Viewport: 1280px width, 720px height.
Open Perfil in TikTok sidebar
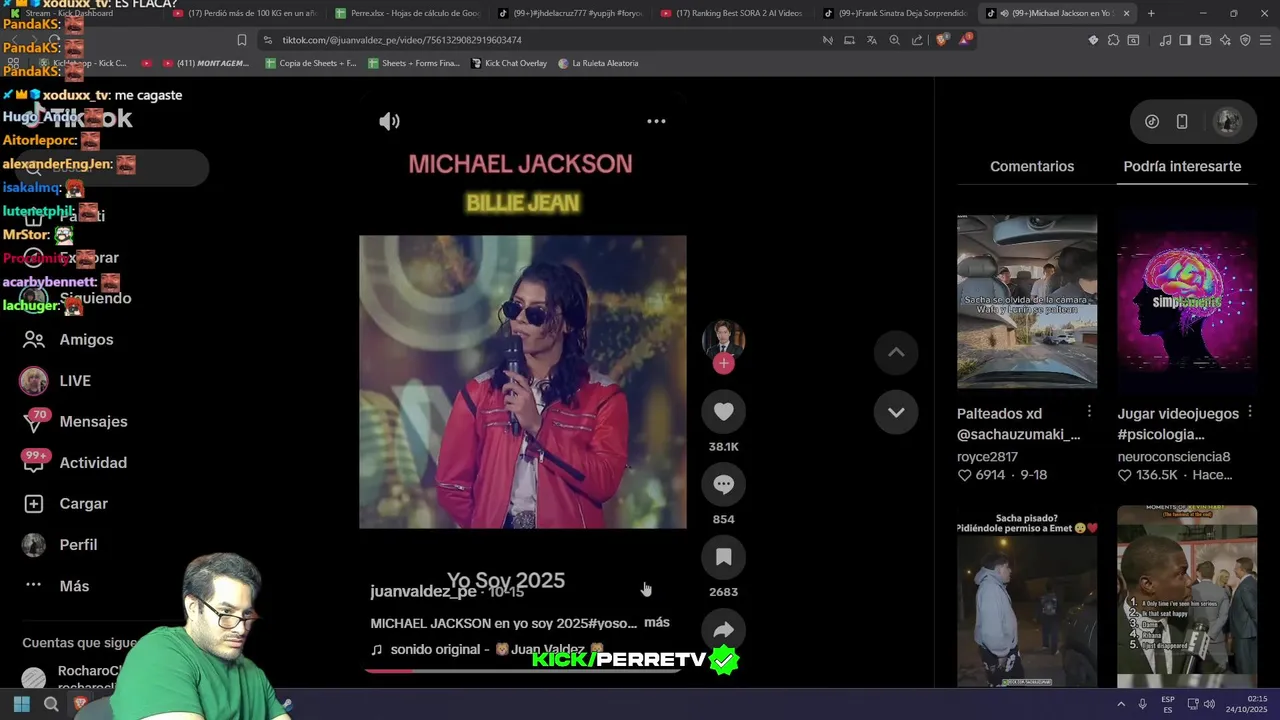tap(60, 545)
